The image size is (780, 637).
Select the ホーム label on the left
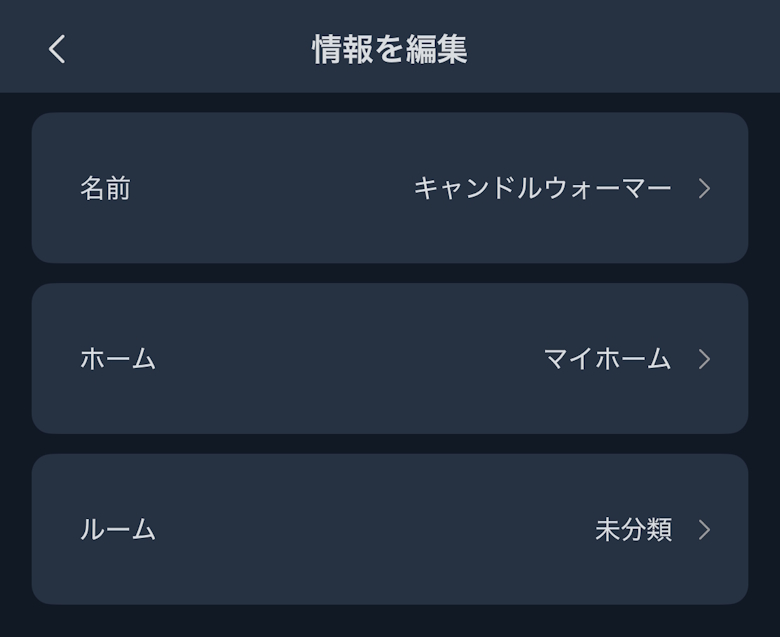point(118,359)
